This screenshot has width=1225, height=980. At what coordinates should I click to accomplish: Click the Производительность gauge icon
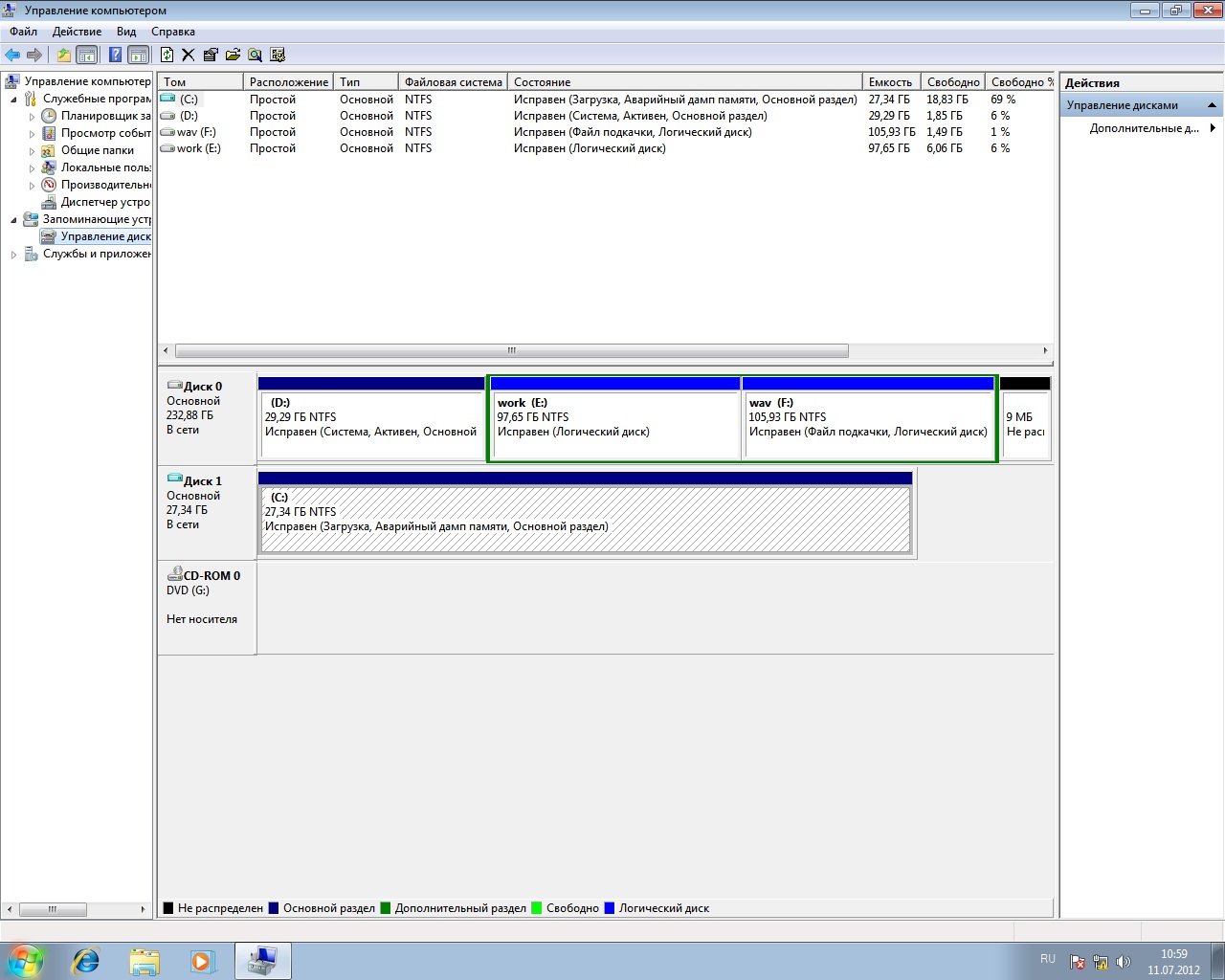tap(49, 185)
